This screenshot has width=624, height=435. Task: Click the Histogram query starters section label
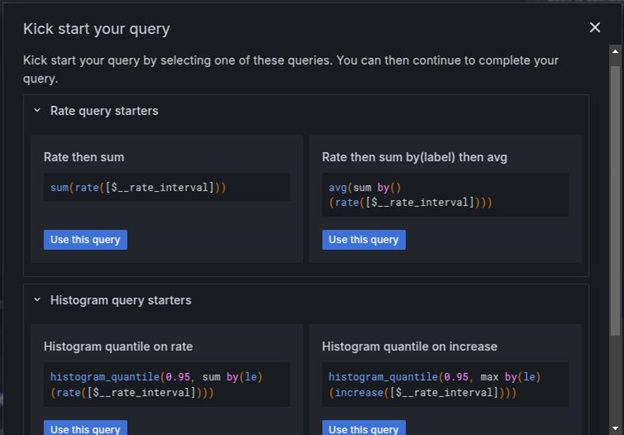[120, 300]
